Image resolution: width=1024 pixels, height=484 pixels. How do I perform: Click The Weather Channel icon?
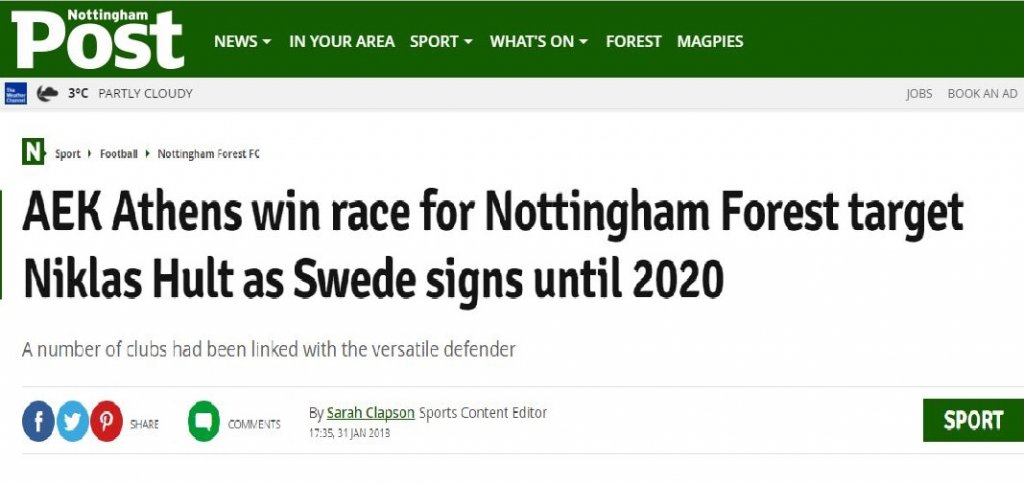point(15,94)
